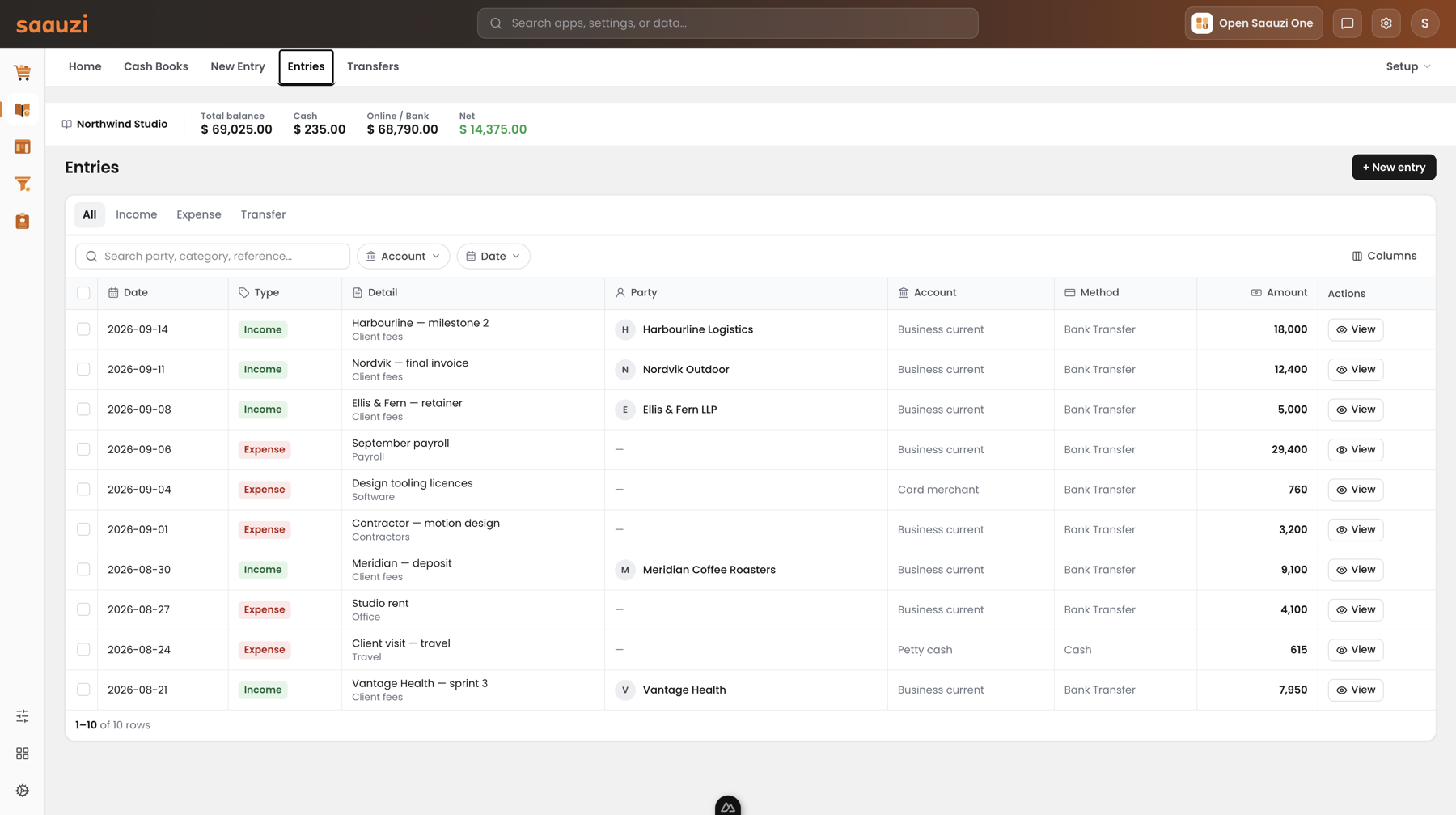Open the orange table layout sidebar icon
This screenshot has width=1456, height=815.
point(23,147)
